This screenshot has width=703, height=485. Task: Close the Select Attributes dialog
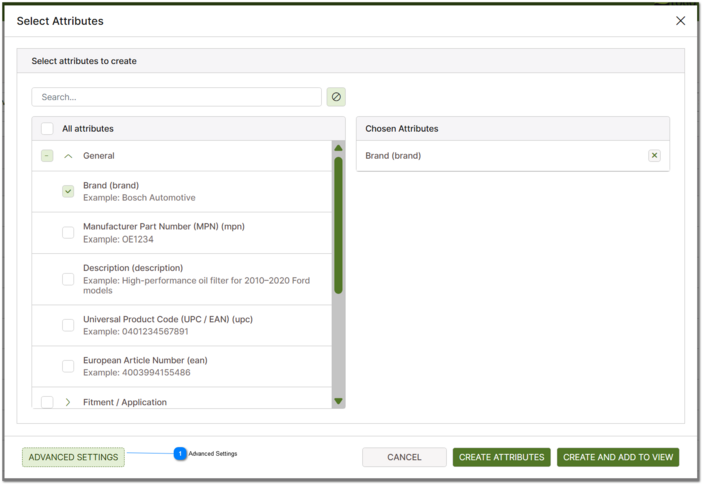(x=680, y=21)
